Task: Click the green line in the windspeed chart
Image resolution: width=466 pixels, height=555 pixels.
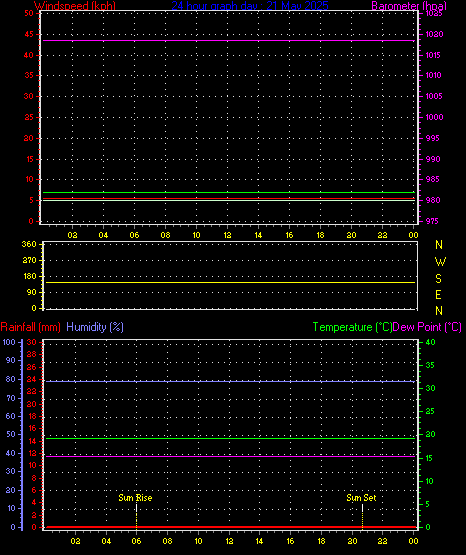Action: 228,193
